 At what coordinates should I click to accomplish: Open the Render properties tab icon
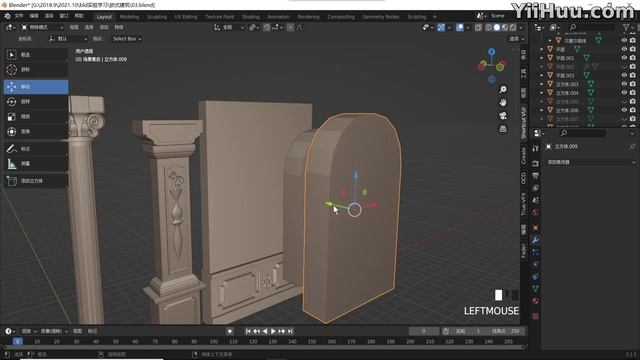(536, 164)
